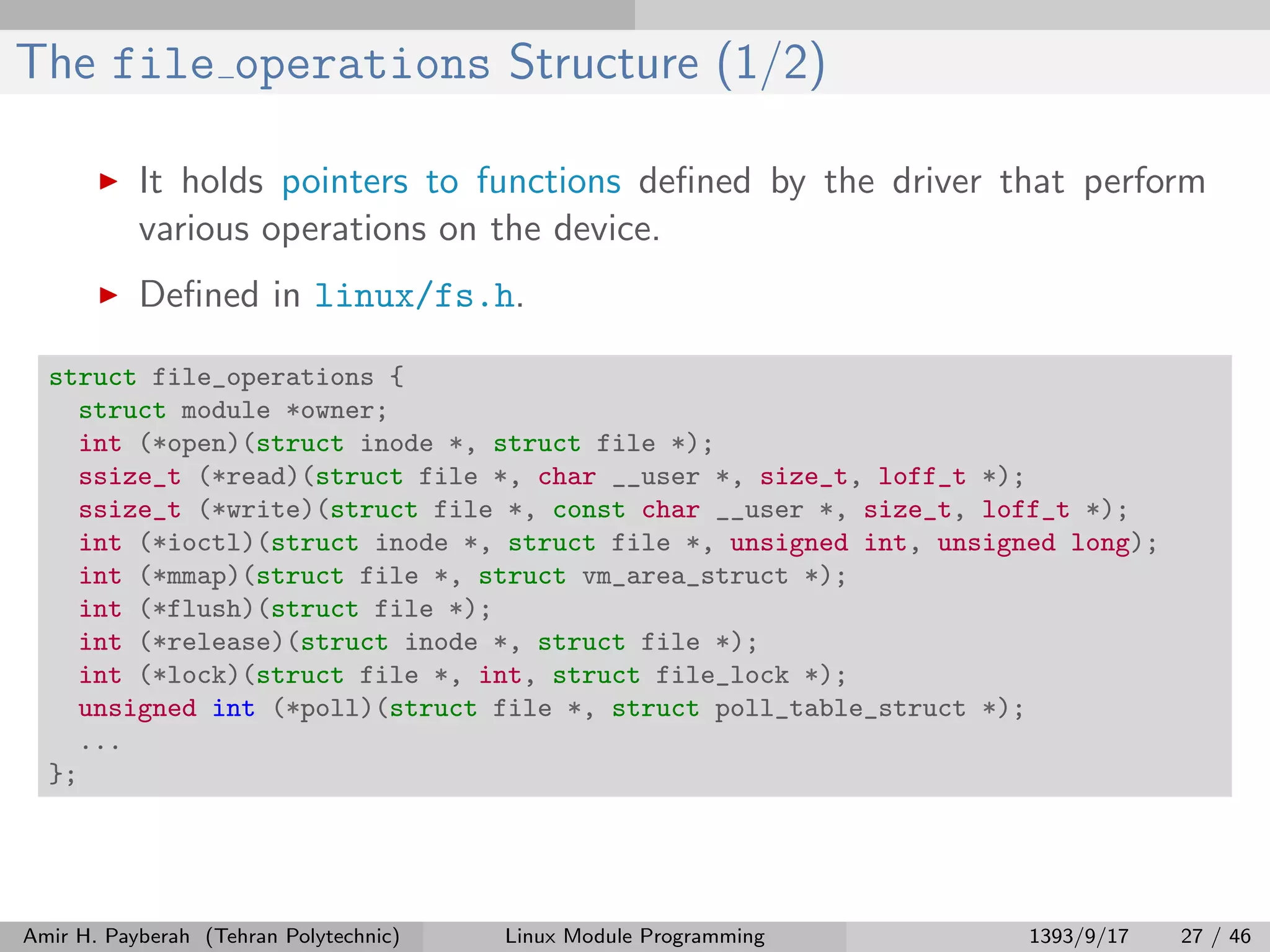Click 'const char' in the write line

click(x=626, y=510)
